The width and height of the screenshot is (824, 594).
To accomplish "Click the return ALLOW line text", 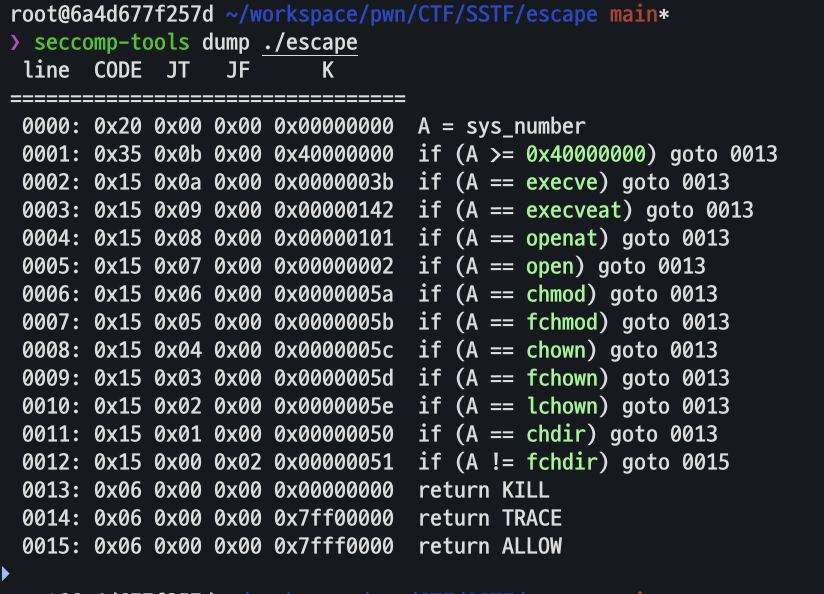I will (x=490, y=546).
